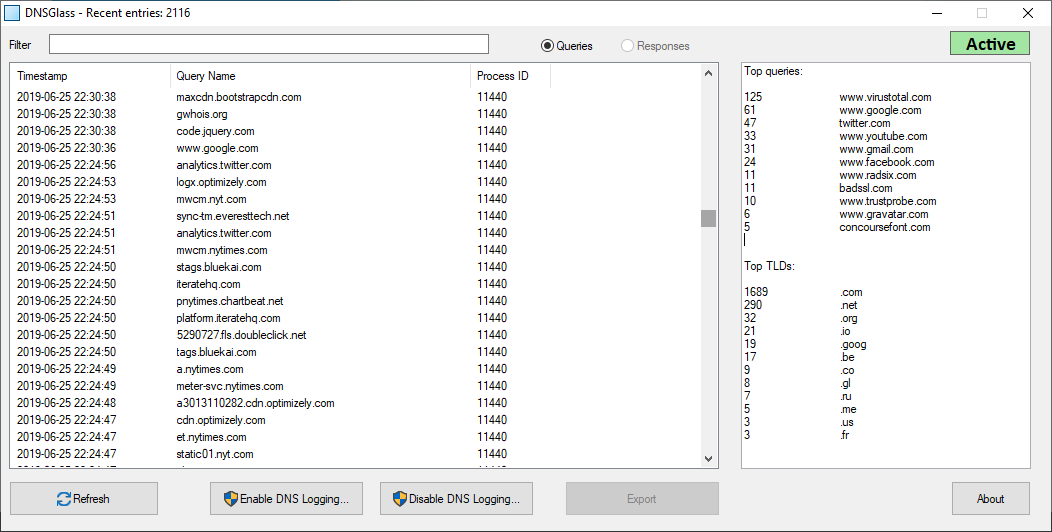Sort by the Process ID column header

tap(511, 76)
